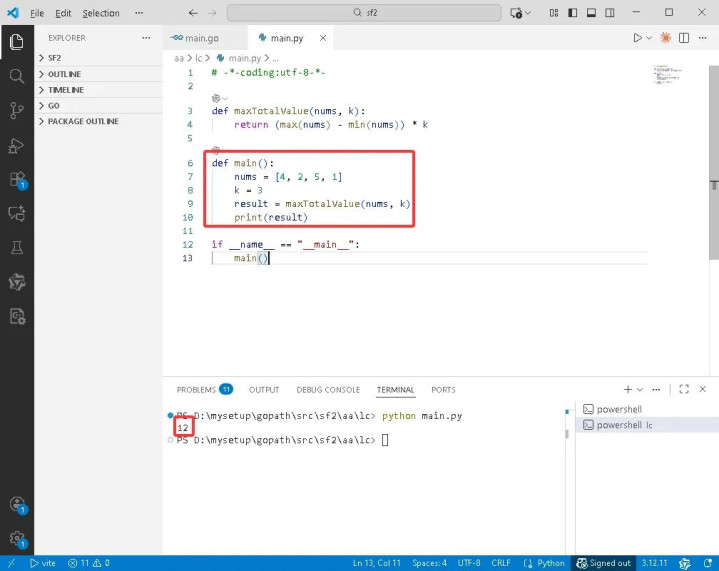Open Run and Debug view
The image size is (719, 571).
(16, 146)
